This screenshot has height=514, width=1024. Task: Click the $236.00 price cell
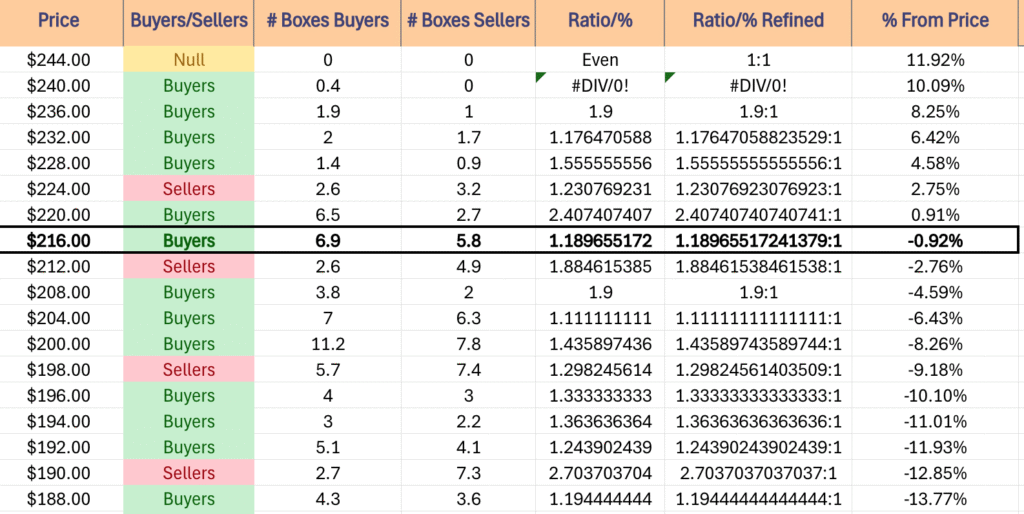61,112
